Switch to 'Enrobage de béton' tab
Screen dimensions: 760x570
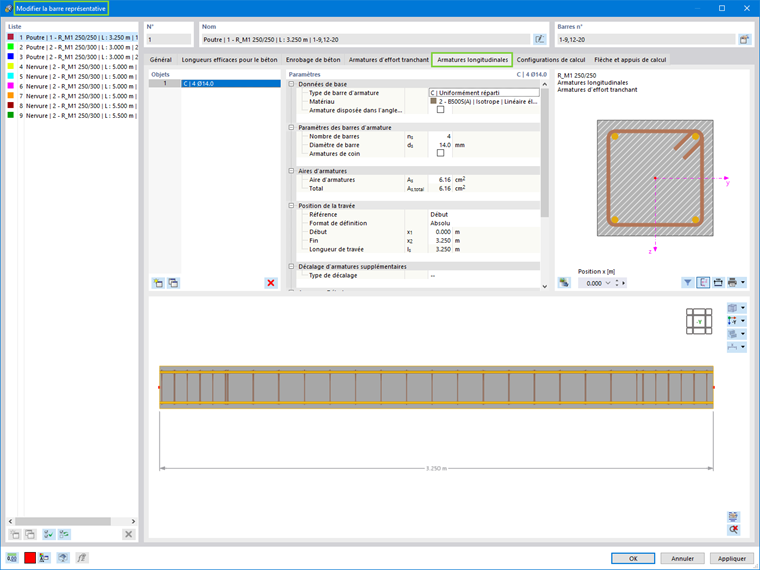click(313, 60)
